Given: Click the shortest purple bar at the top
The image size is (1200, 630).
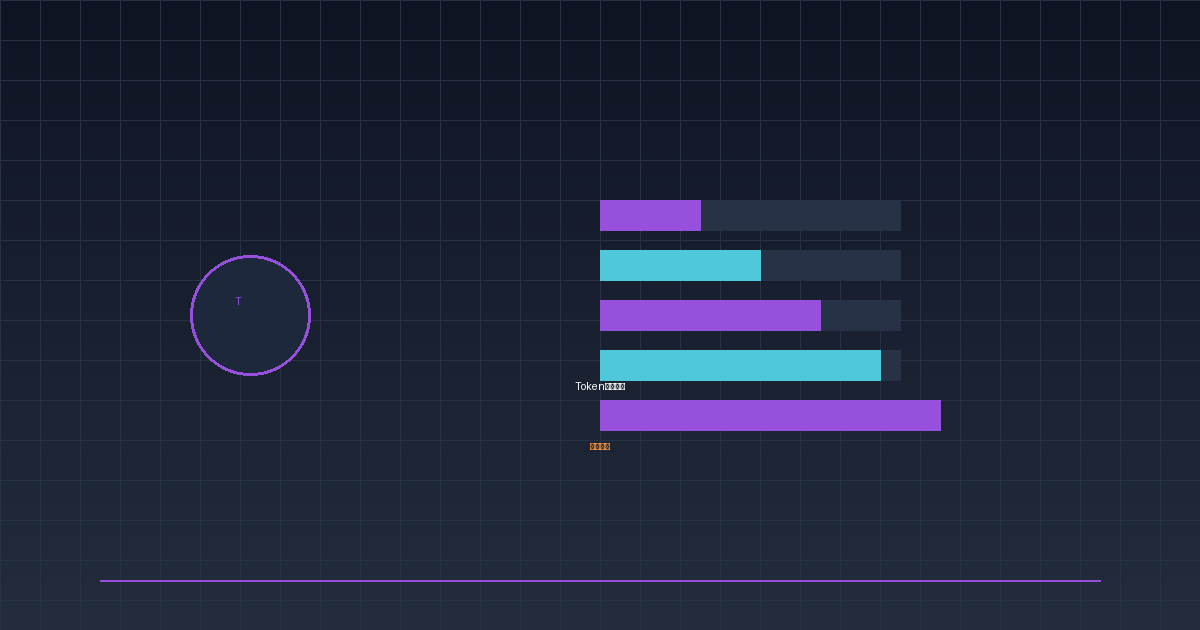Looking at the screenshot, I should point(650,215).
